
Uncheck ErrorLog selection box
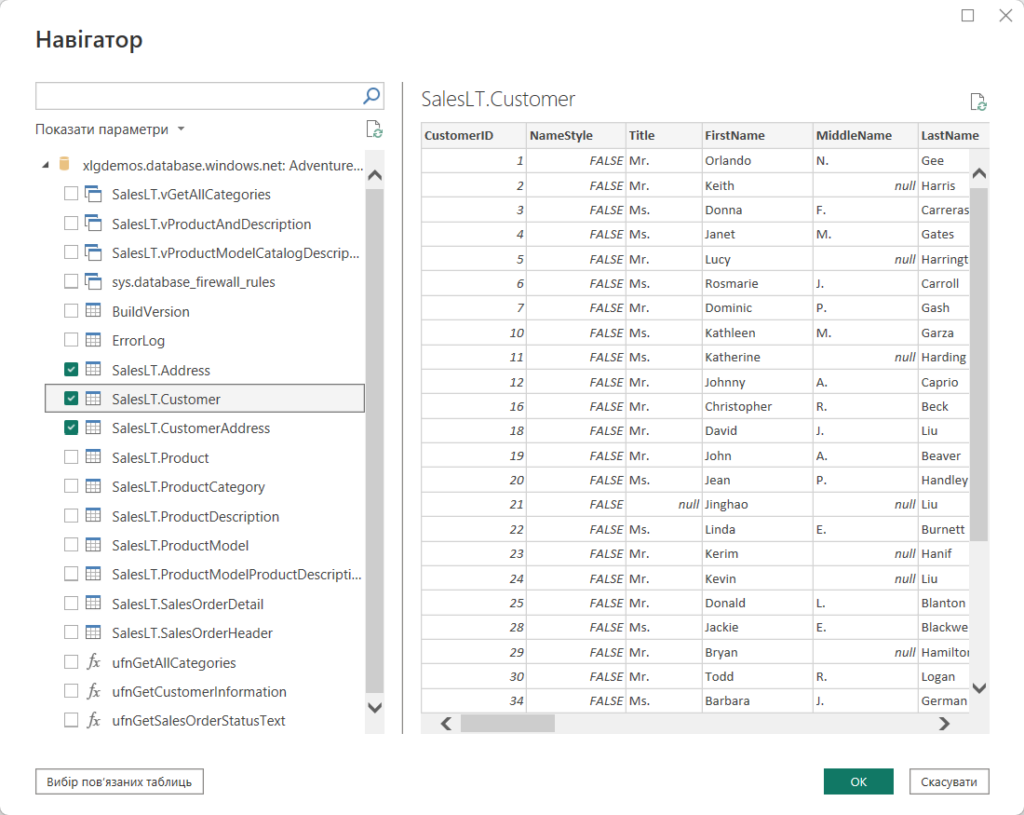click(71, 340)
